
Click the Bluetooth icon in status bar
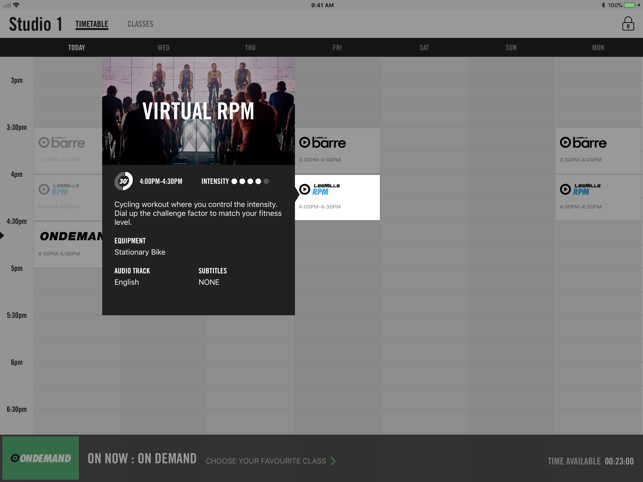pyautogui.click(x=603, y=5)
